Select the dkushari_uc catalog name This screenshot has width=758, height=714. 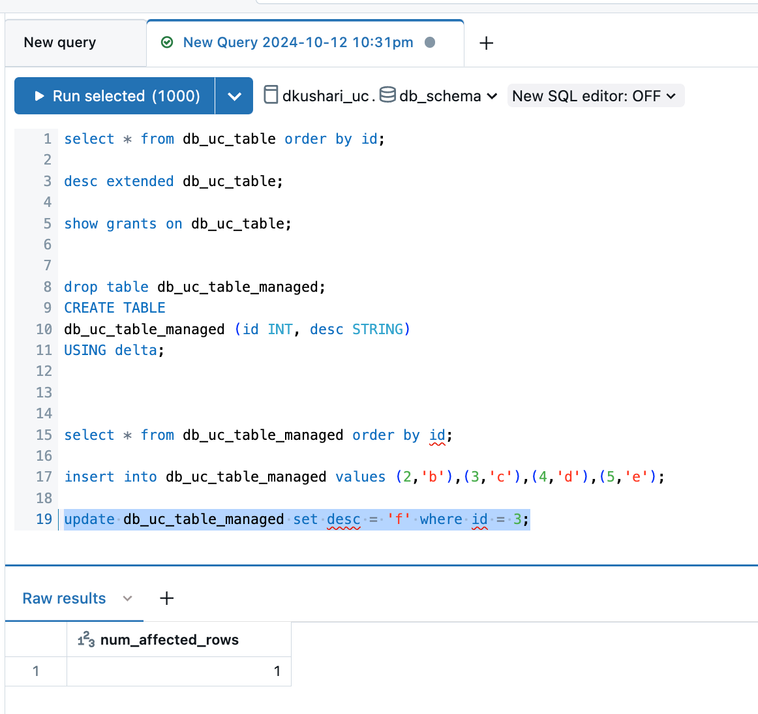point(327,96)
